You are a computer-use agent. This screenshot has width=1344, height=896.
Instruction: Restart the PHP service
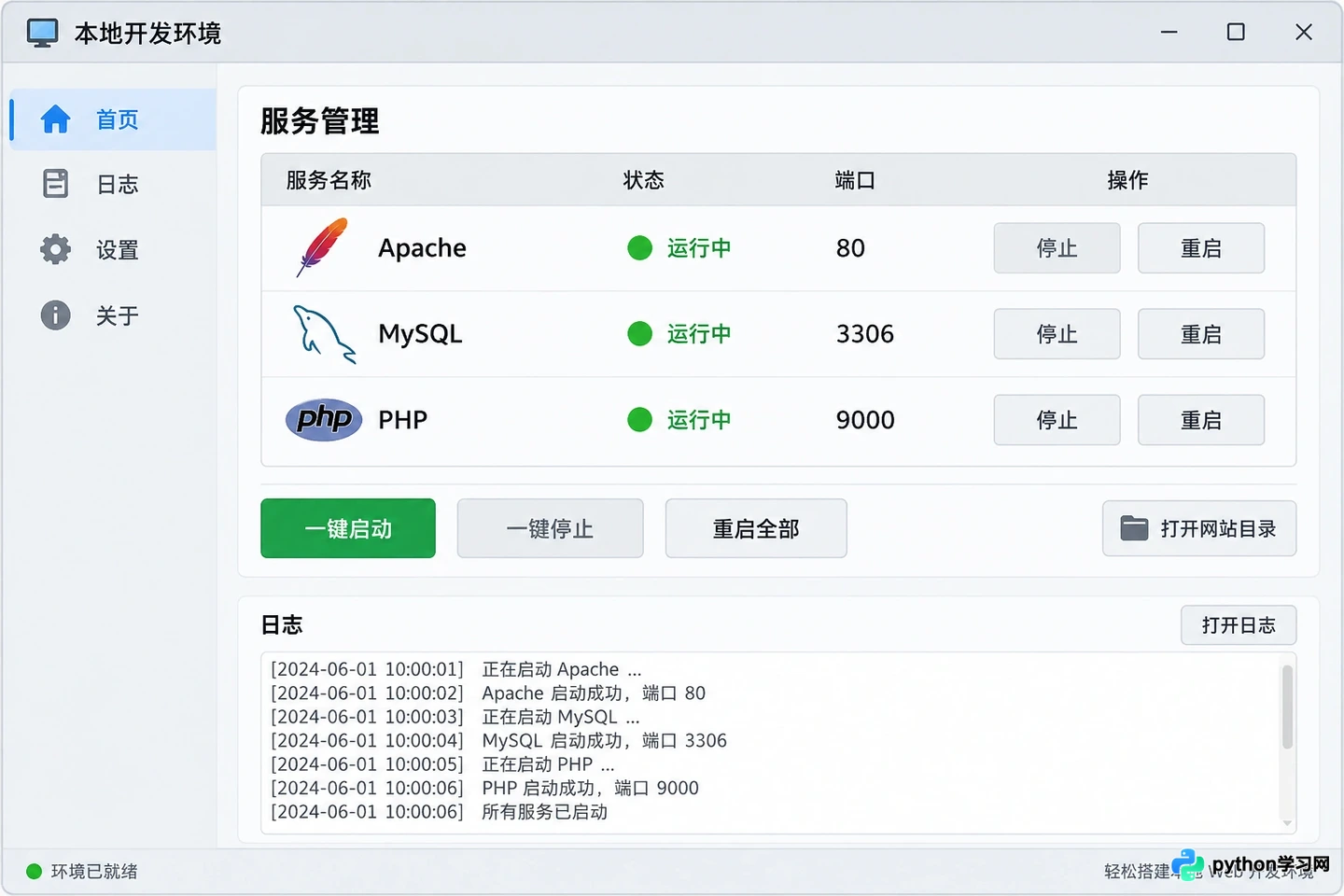click(x=1201, y=420)
